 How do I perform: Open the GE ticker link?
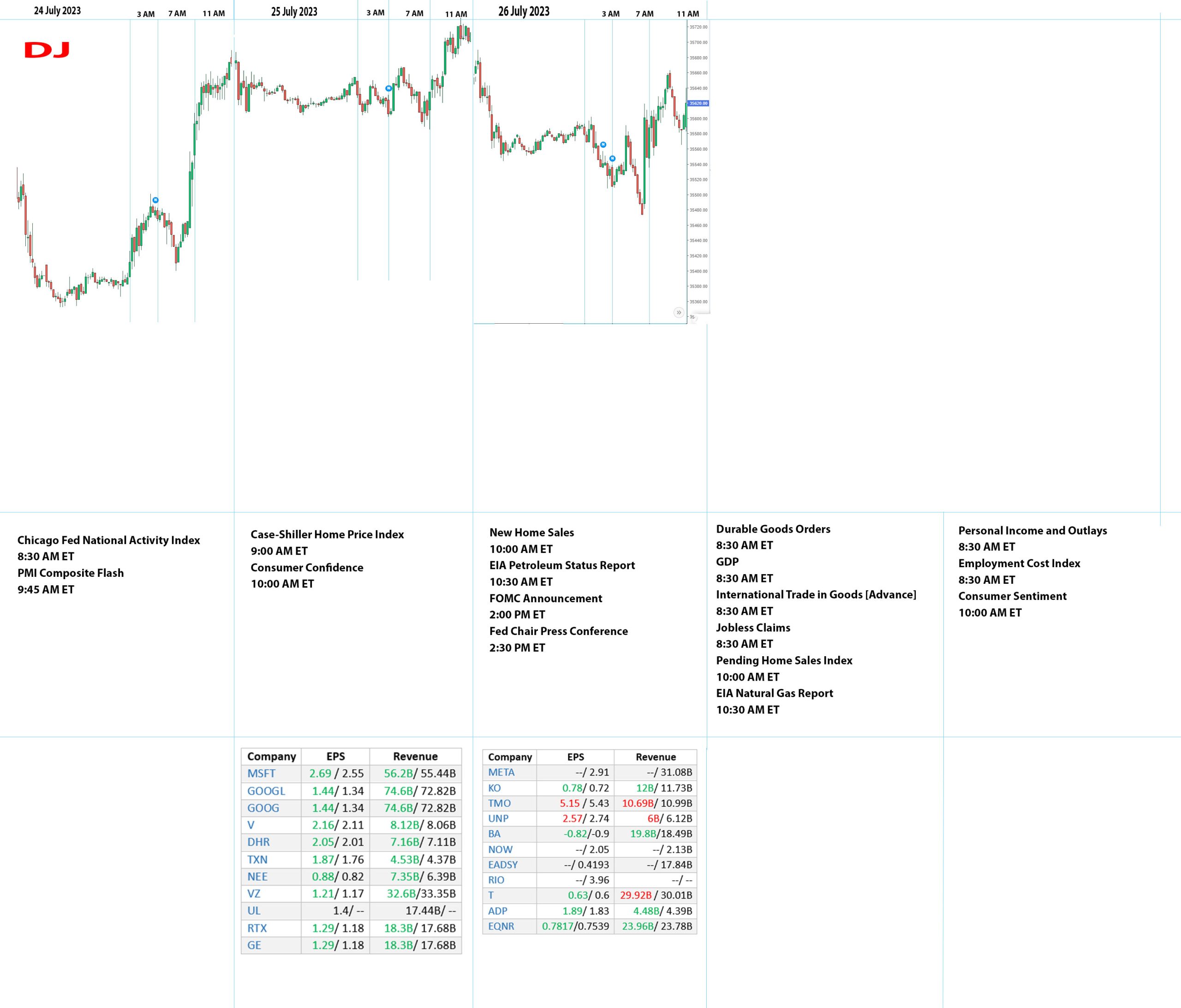click(x=254, y=945)
